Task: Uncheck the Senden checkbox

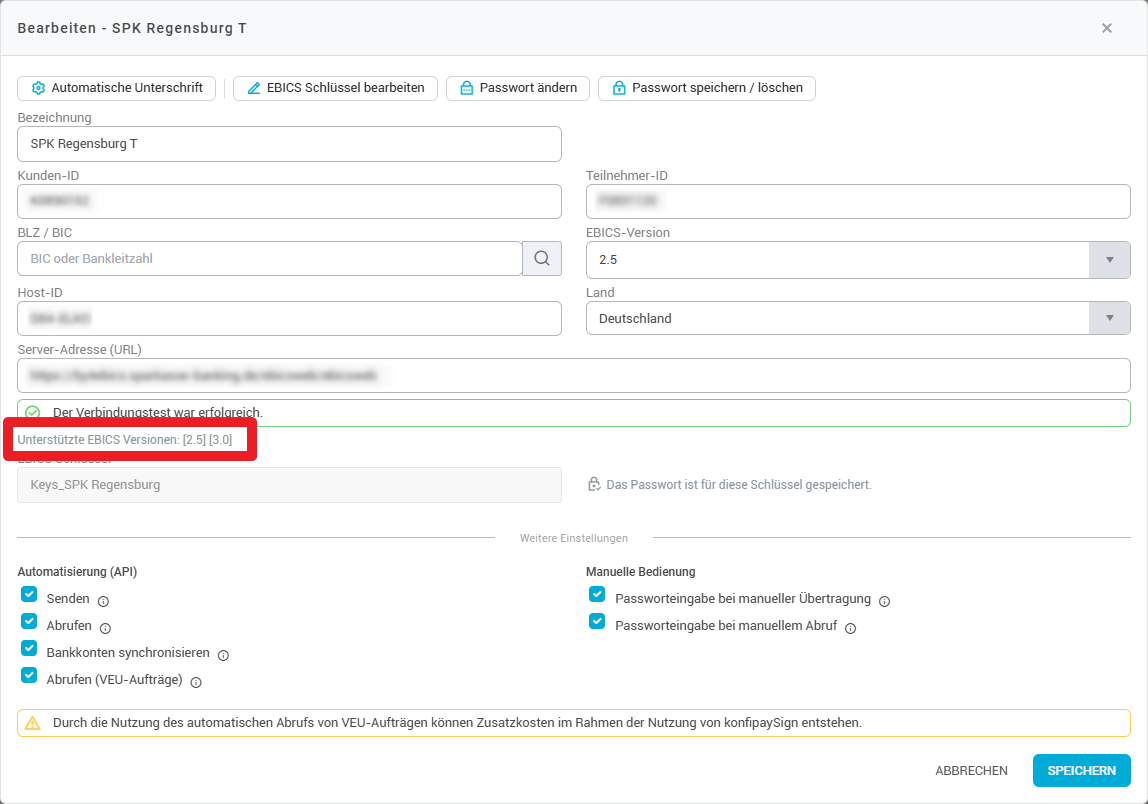Action: [29, 594]
